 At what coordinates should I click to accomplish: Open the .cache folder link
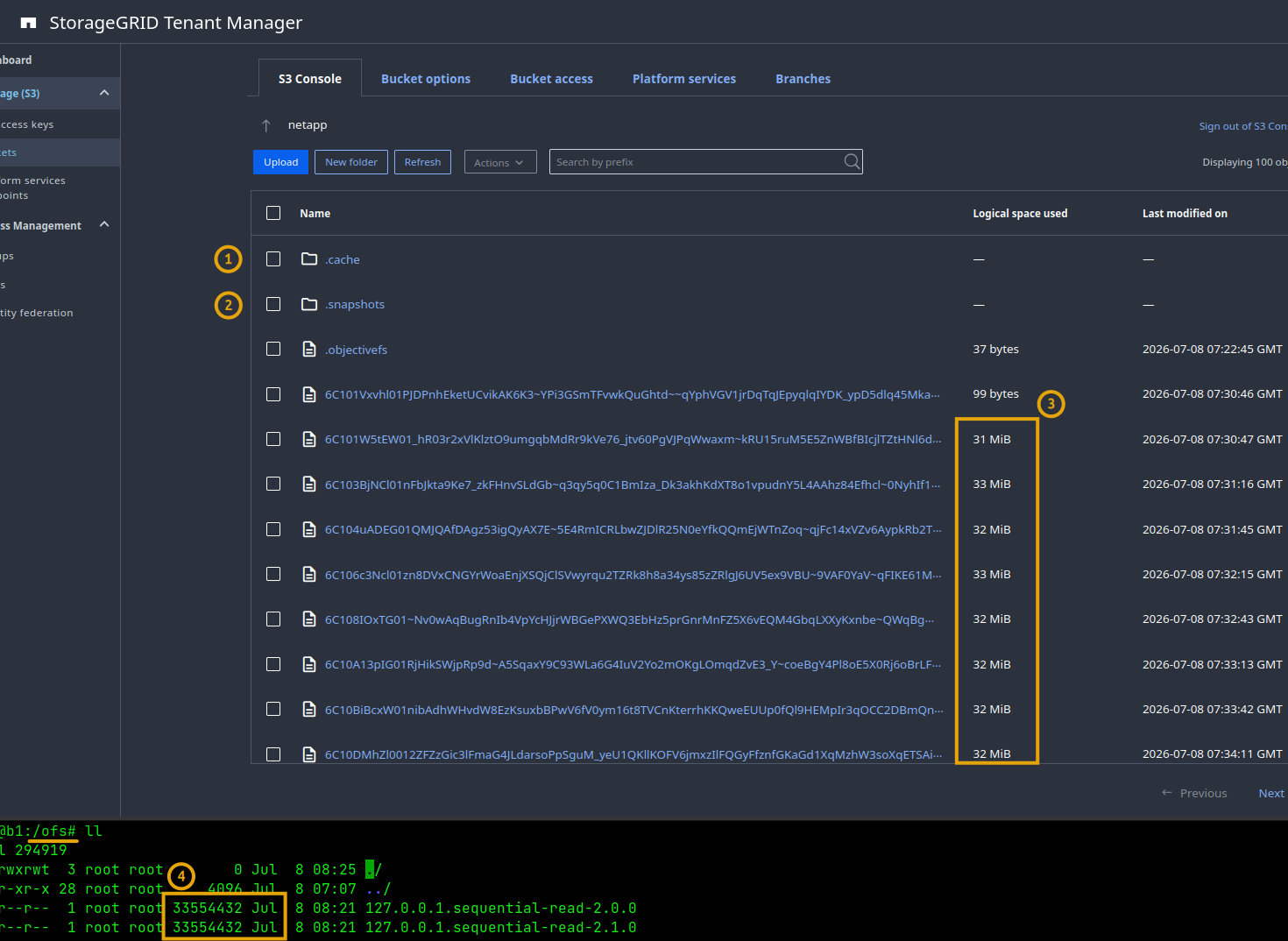pos(343,259)
